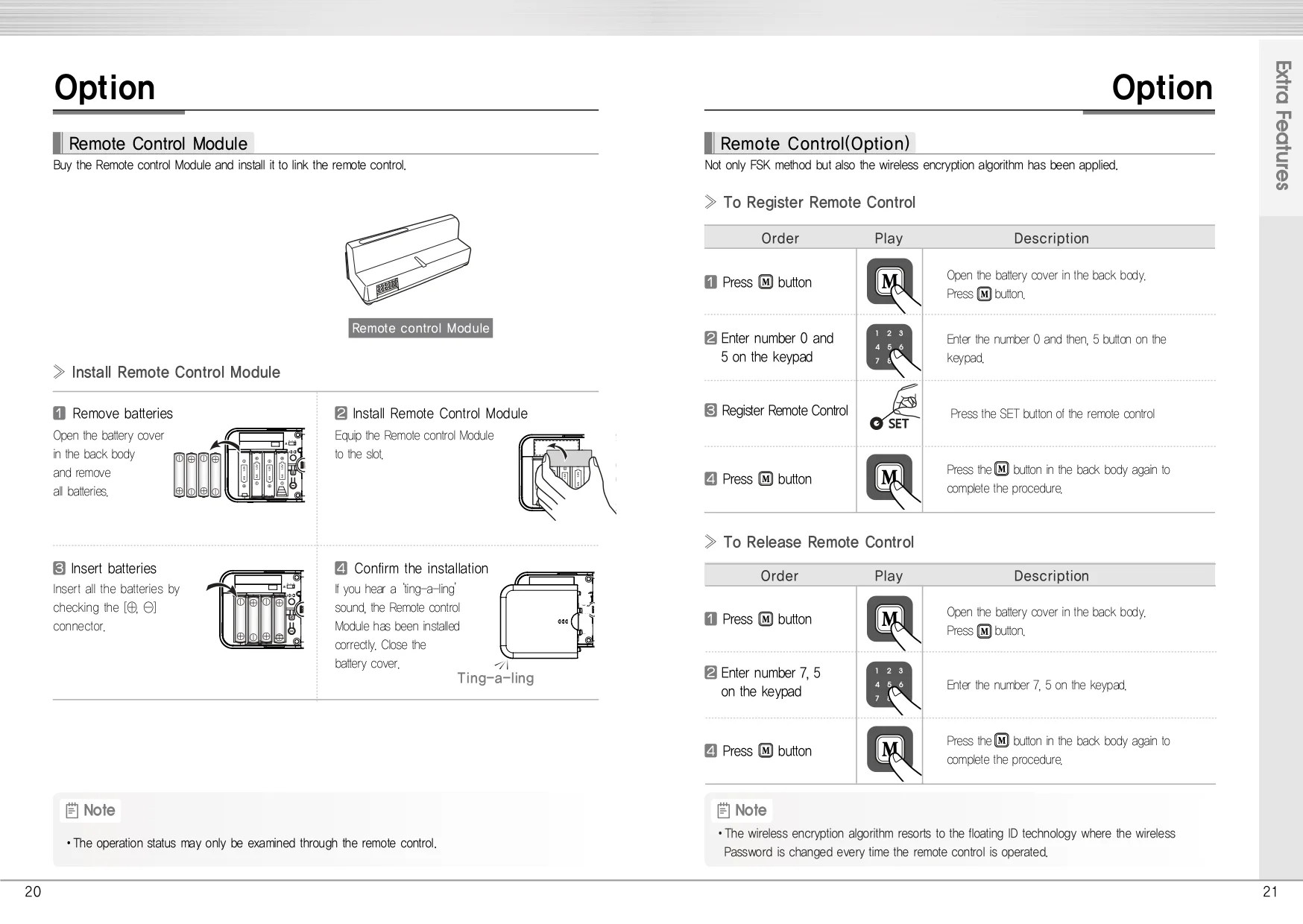This screenshot has height=924, width=1303.
Task: Click the arrow icon beside 'To Register Remote Control'
Action: pos(710,202)
